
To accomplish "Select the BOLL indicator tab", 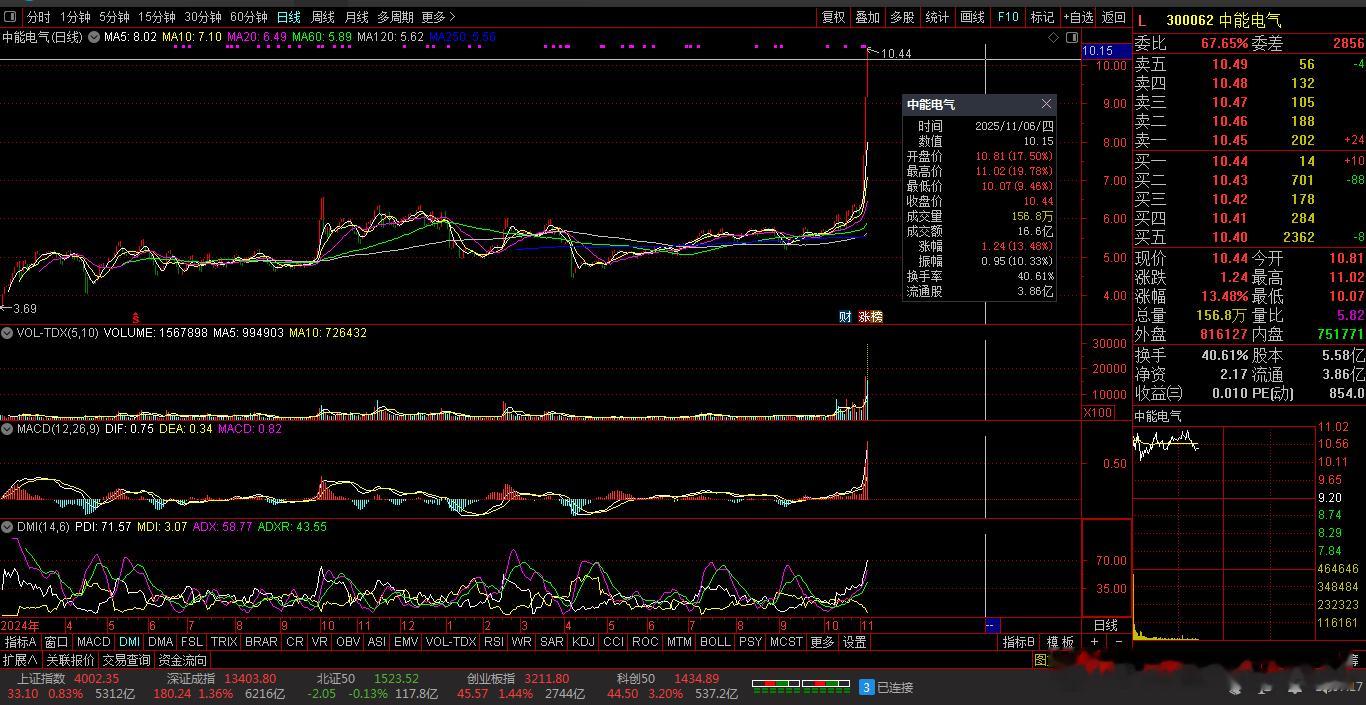I will 715,642.
